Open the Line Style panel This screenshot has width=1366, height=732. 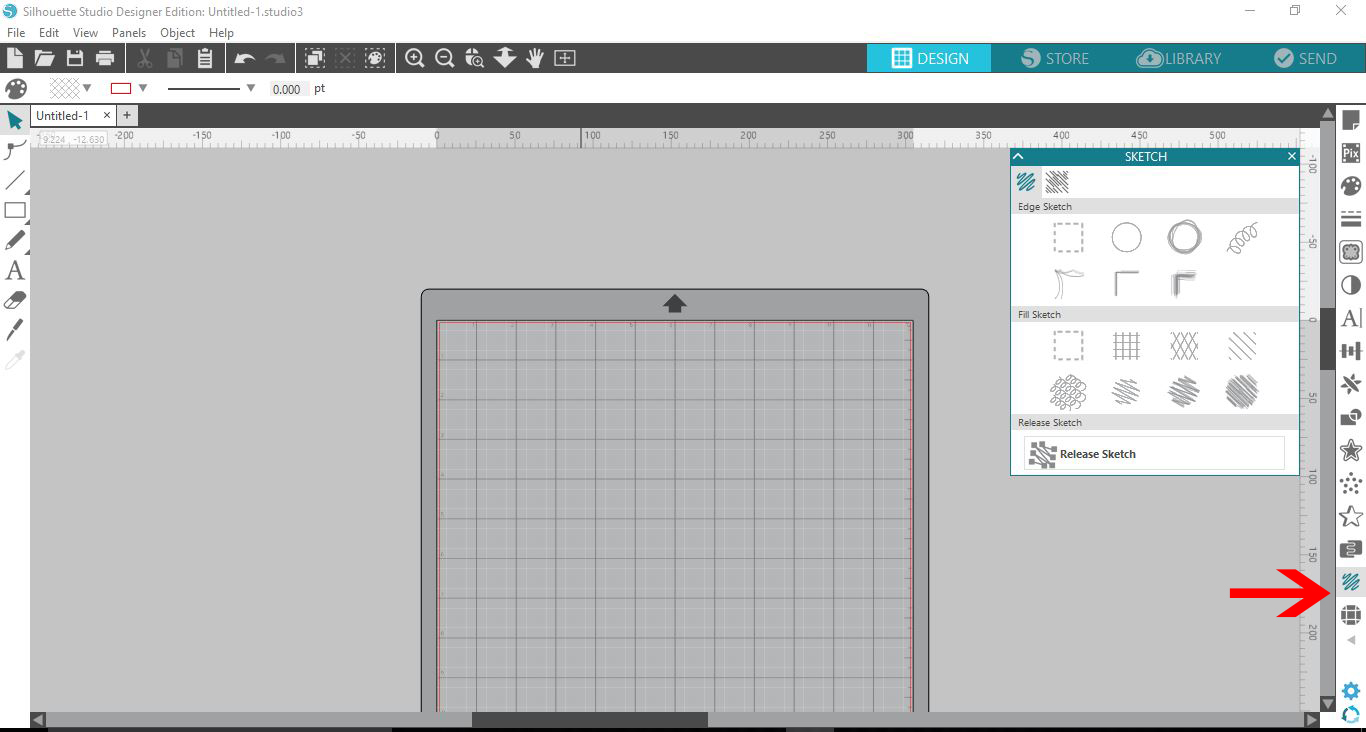[x=1351, y=220]
